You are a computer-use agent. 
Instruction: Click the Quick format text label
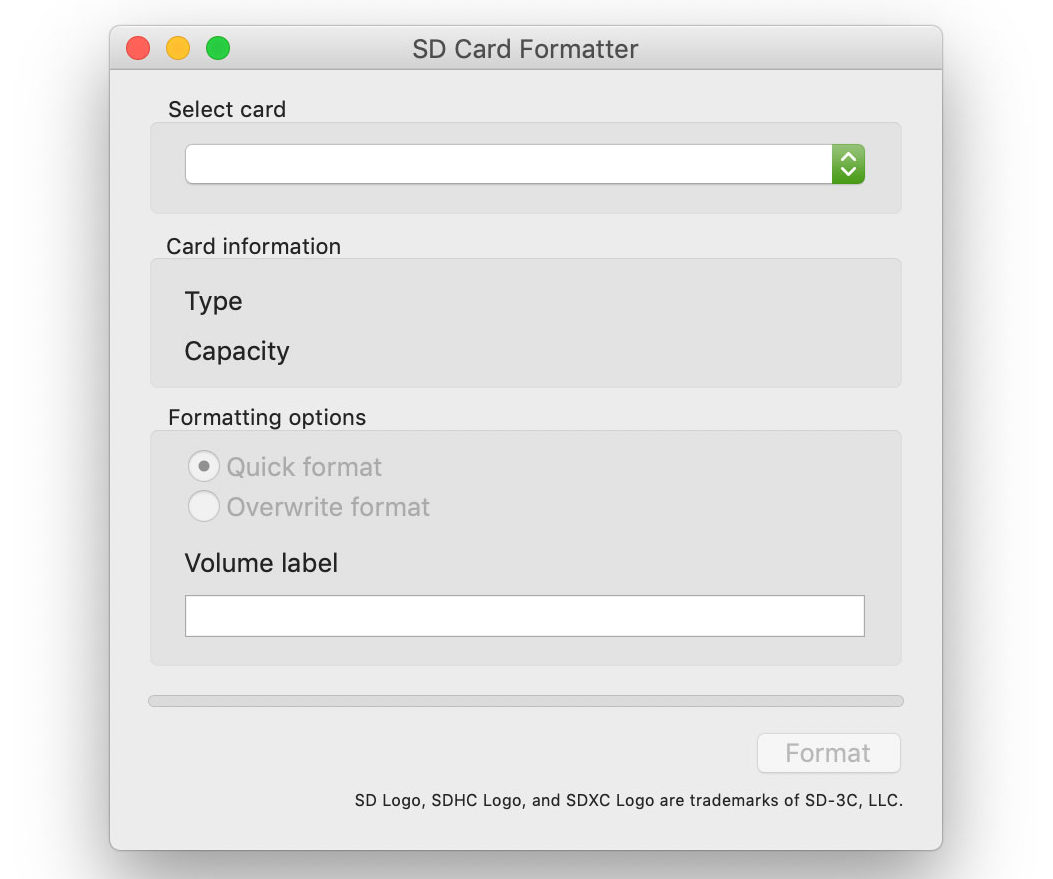pos(304,467)
